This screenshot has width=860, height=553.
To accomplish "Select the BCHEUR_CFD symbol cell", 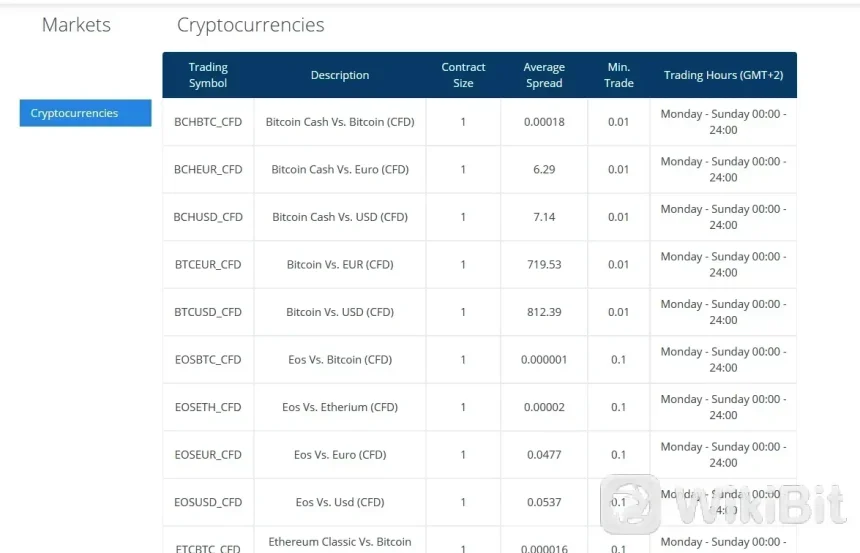I will (x=208, y=170).
